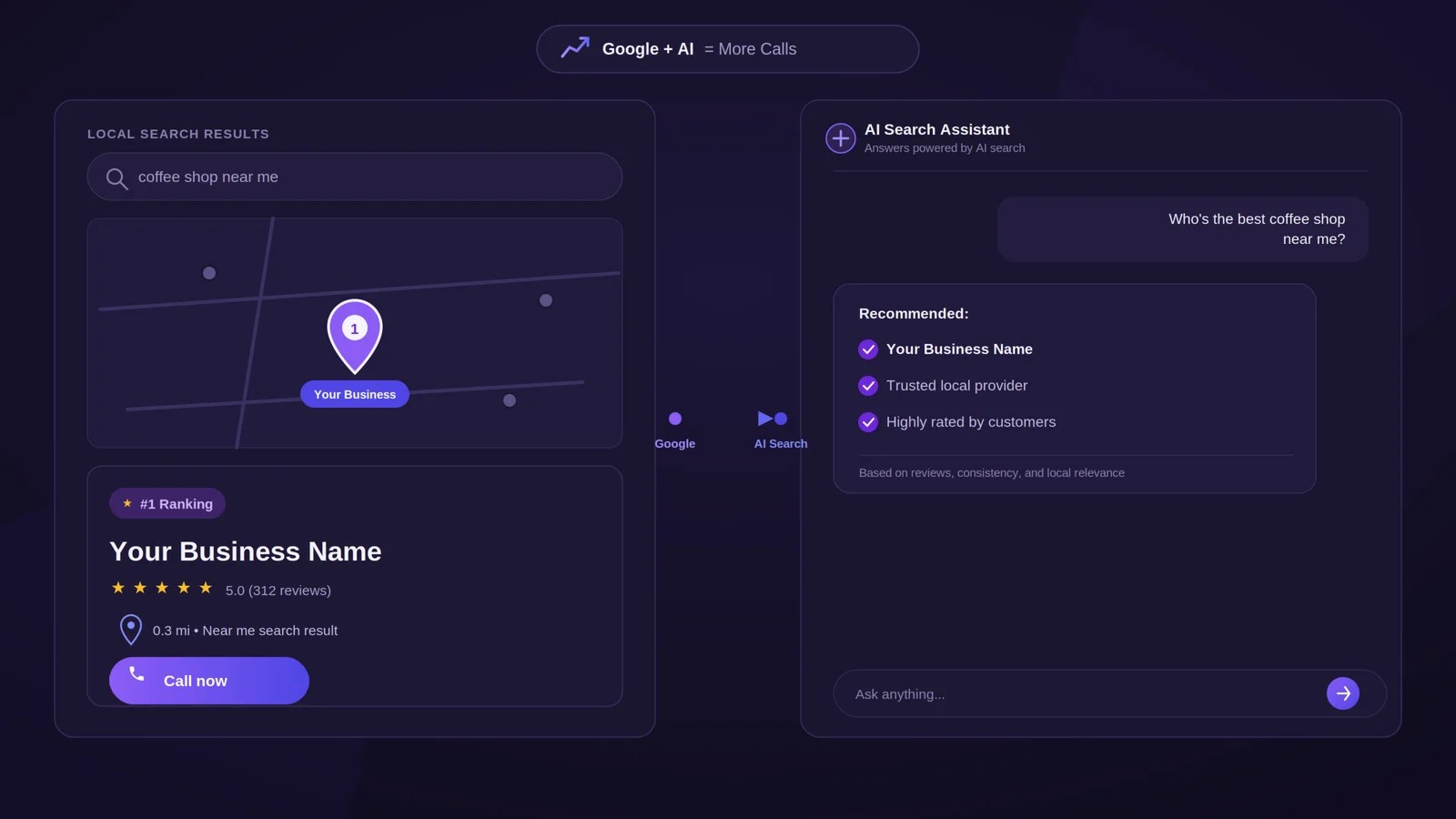Click the 'LOCAL SEARCH RESULTS' heading
Image resolution: width=1456 pixels, height=819 pixels.
(x=178, y=134)
